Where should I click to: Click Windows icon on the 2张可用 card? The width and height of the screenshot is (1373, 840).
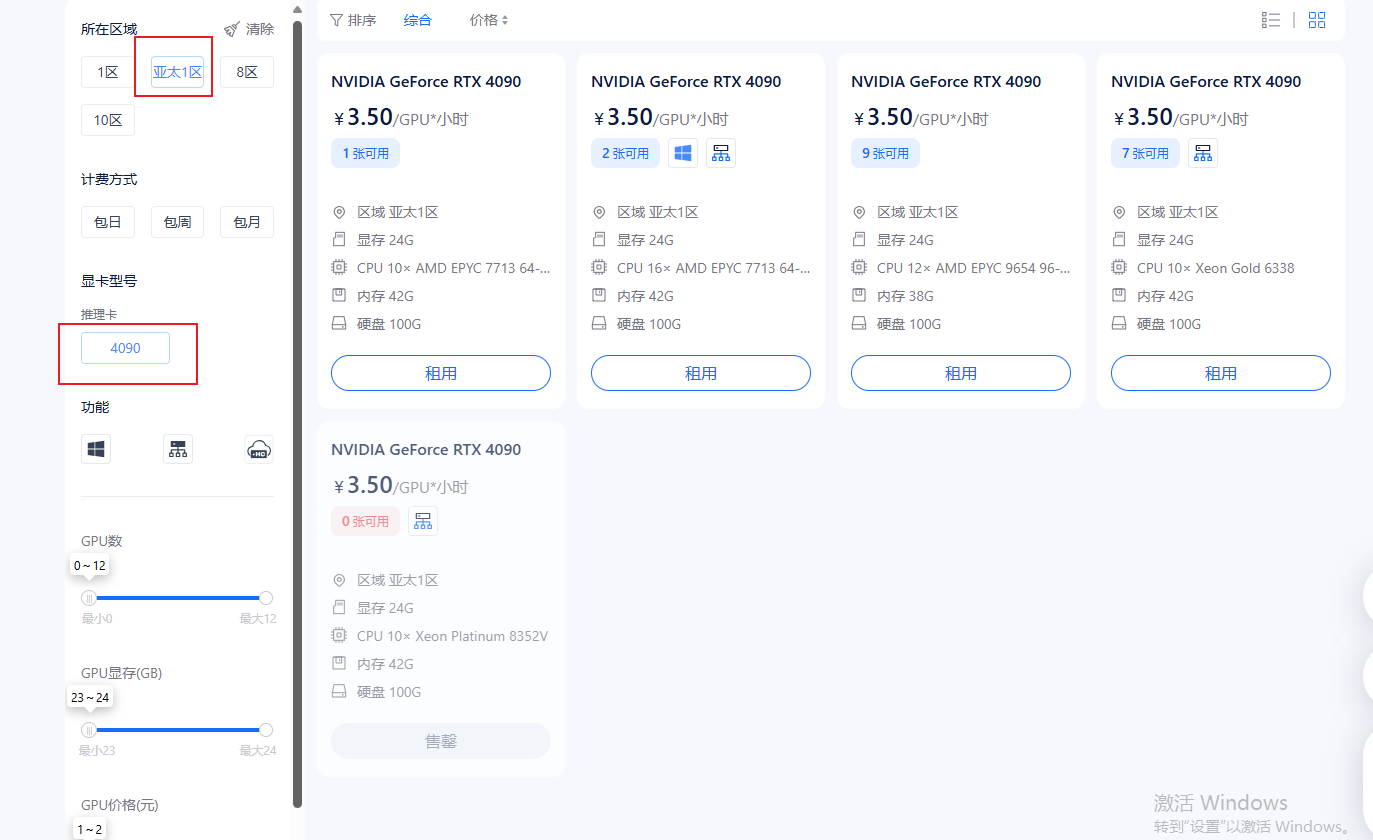683,153
